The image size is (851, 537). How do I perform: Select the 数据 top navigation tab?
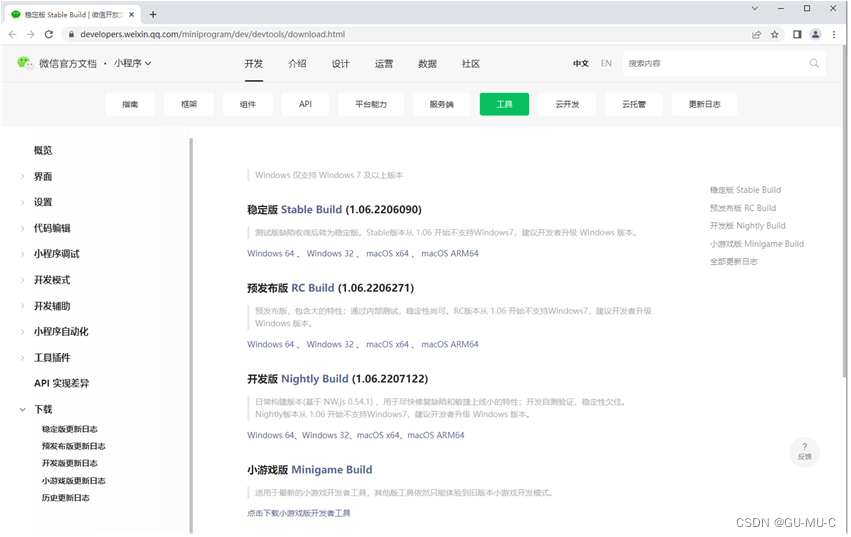click(427, 64)
